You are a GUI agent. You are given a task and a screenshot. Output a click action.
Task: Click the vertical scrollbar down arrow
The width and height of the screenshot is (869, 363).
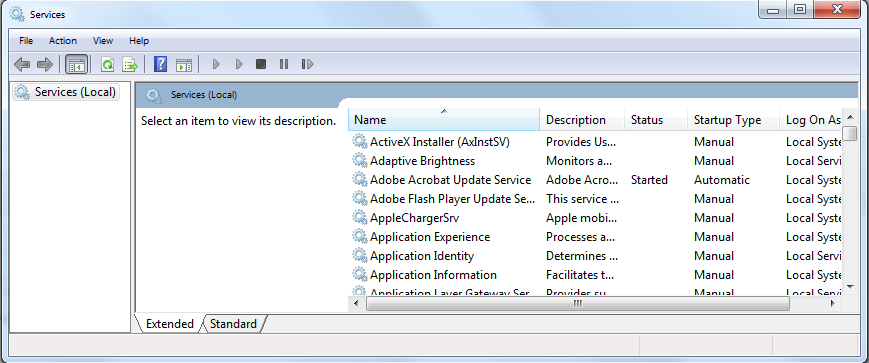(x=850, y=287)
